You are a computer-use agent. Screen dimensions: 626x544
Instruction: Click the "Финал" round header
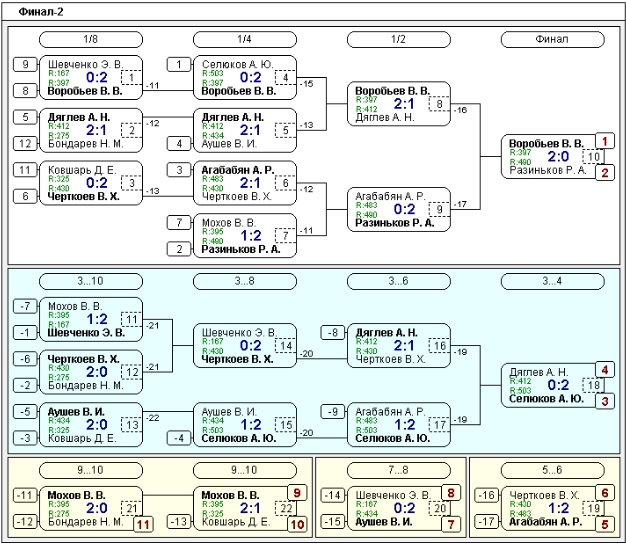[x=553, y=40]
